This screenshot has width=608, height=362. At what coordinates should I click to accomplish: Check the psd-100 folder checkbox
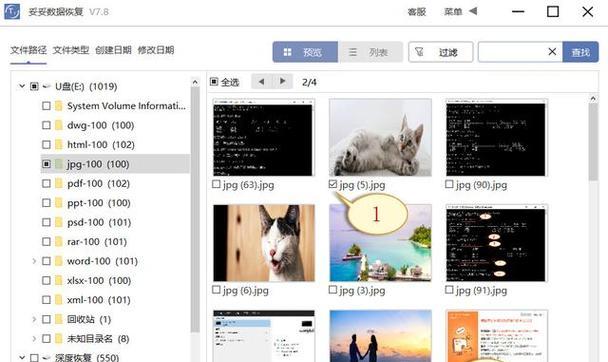(x=46, y=222)
